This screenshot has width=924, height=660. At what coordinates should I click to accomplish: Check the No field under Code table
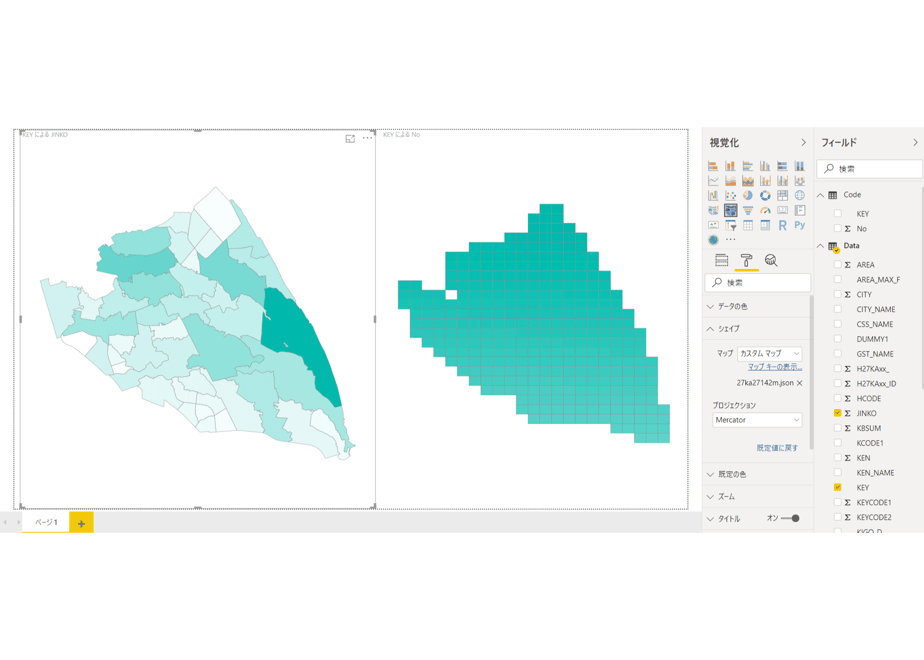tap(837, 228)
